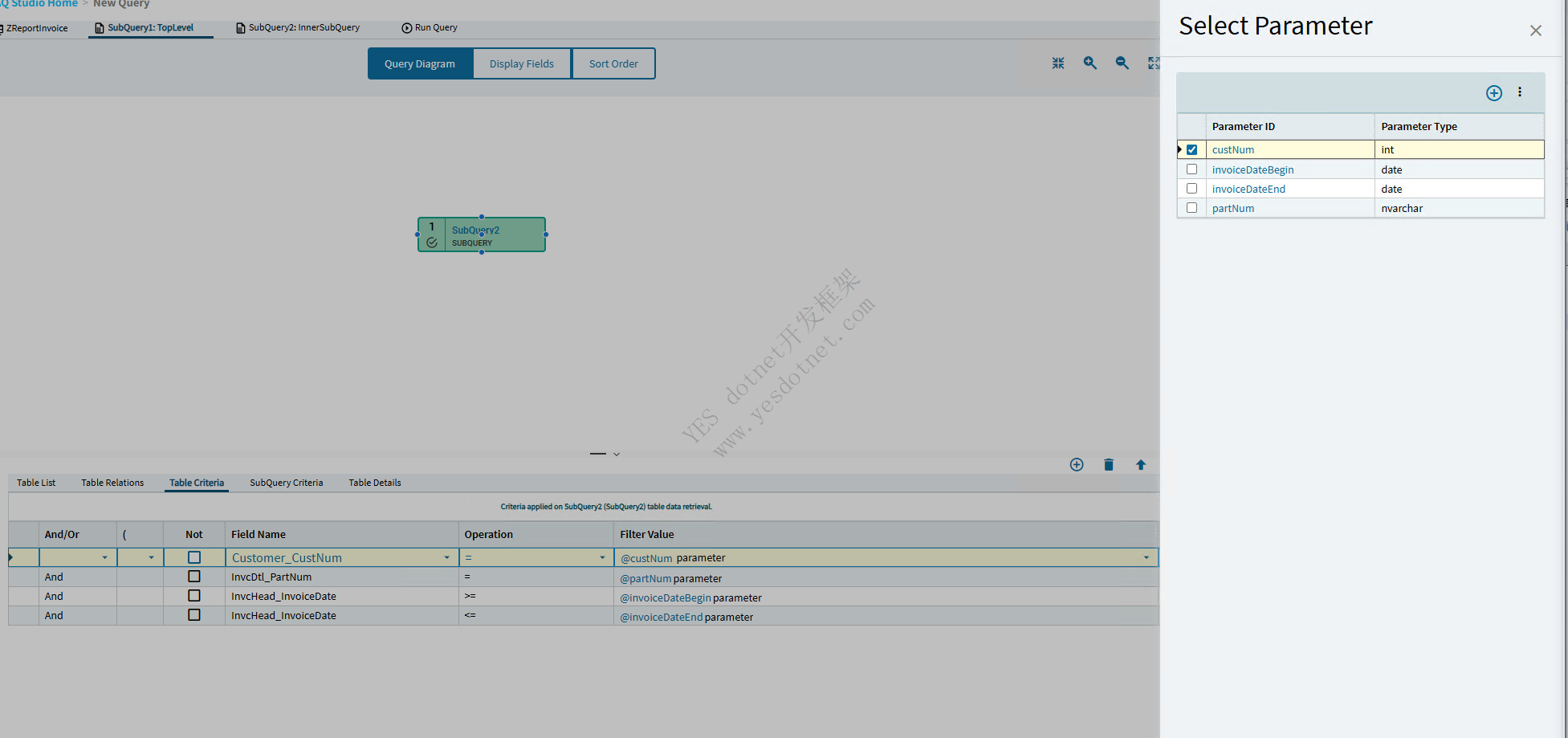Delete selected criteria with trash icon

coord(1109,465)
